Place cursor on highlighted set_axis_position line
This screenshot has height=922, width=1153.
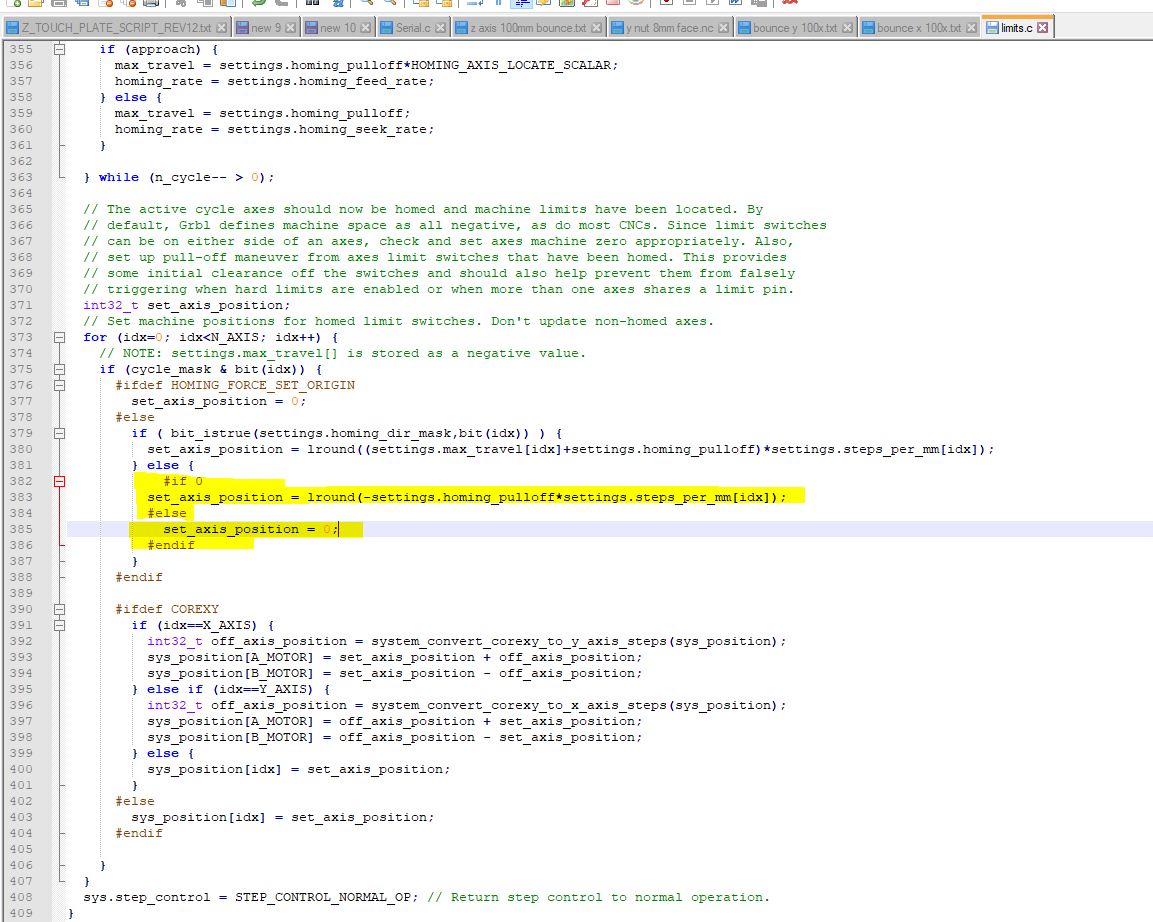pos(250,529)
